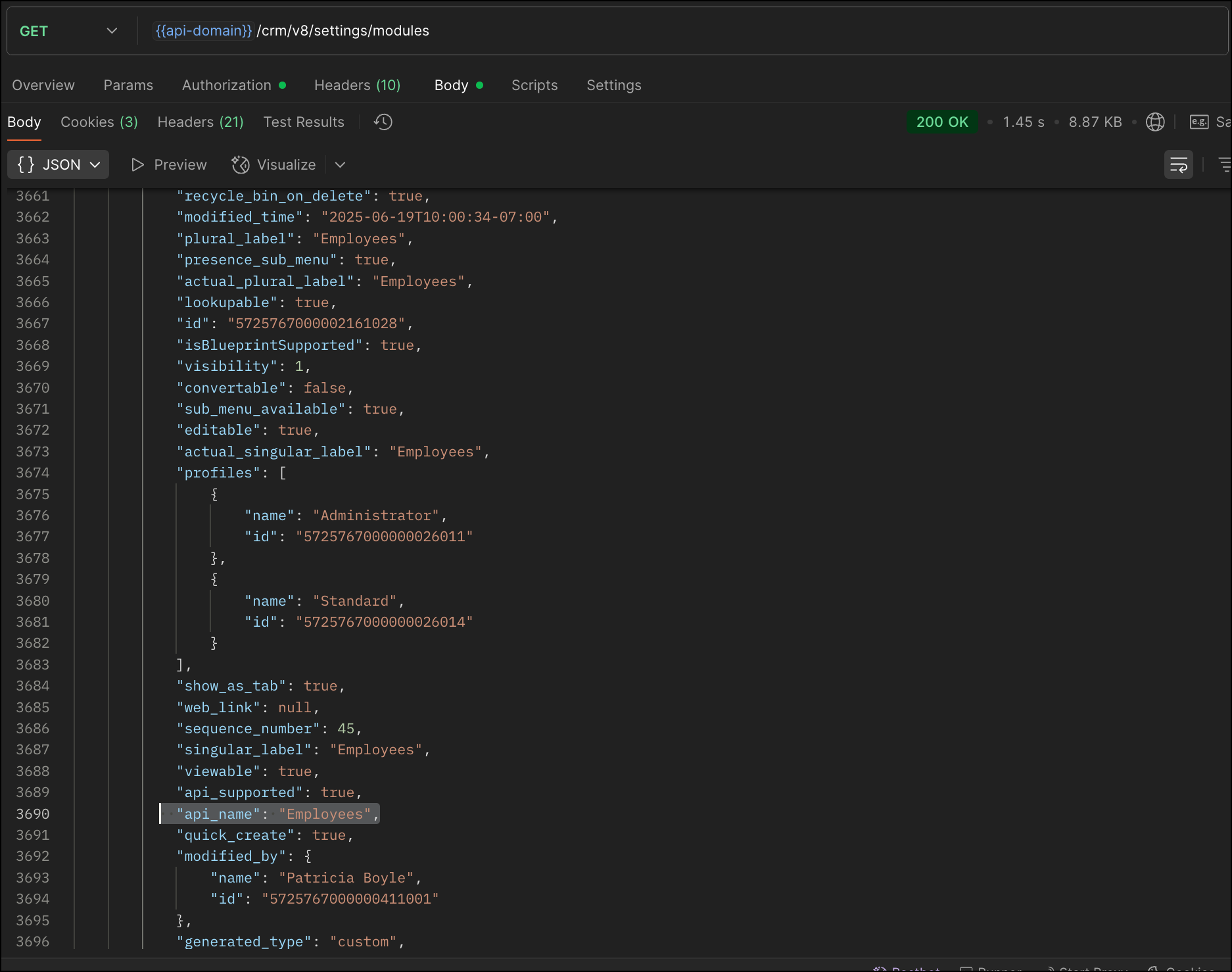
Task: View response Cookies (3) tab
Action: [x=99, y=122]
